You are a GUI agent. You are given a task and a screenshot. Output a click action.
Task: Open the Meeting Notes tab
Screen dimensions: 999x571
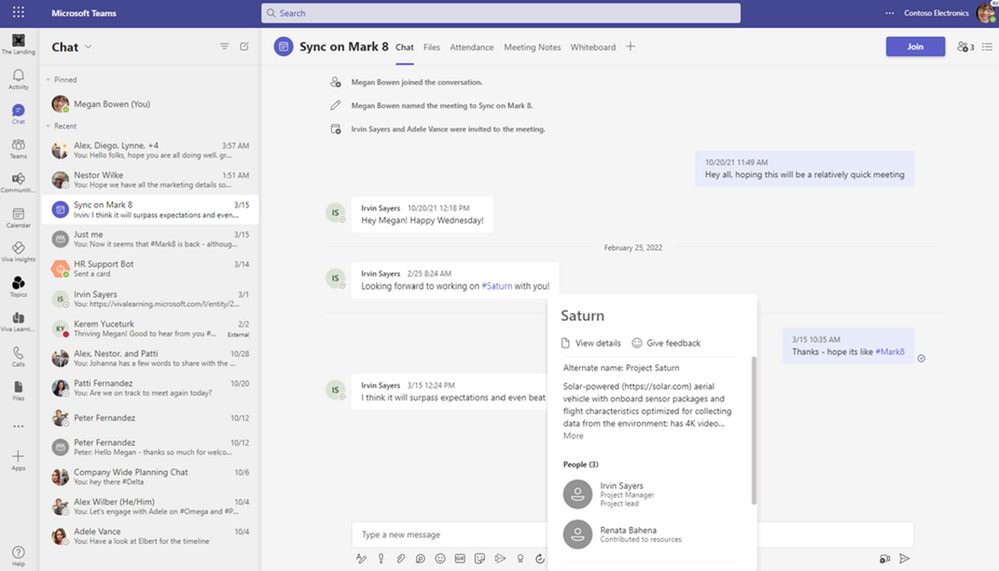[533, 47]
